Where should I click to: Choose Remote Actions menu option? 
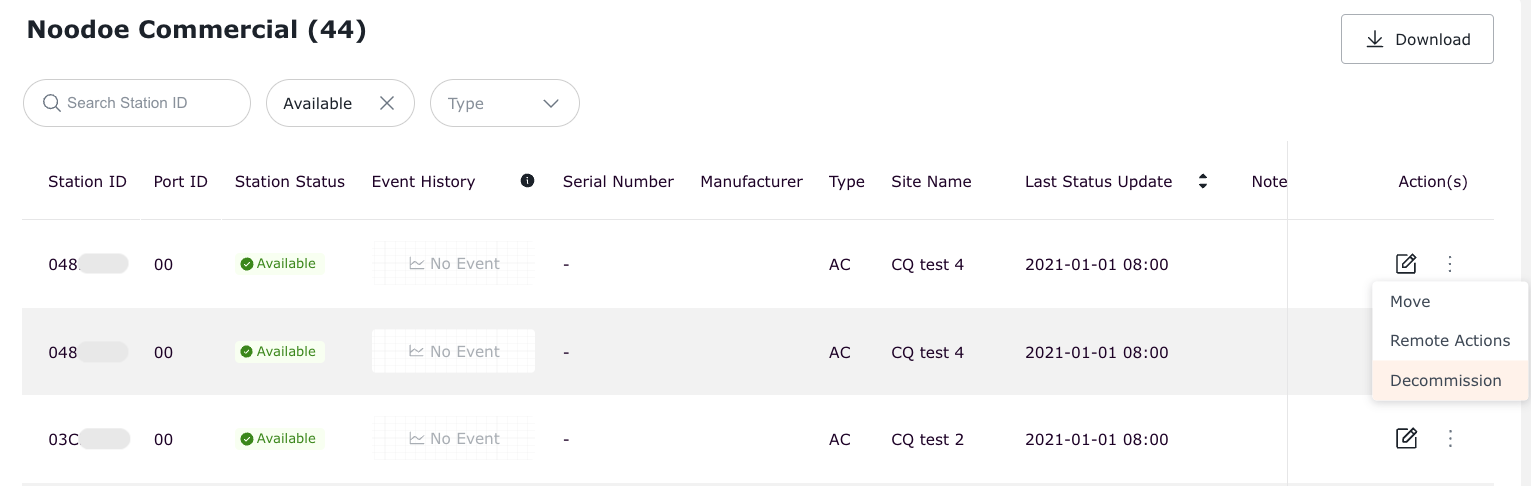click(1449, 341)
